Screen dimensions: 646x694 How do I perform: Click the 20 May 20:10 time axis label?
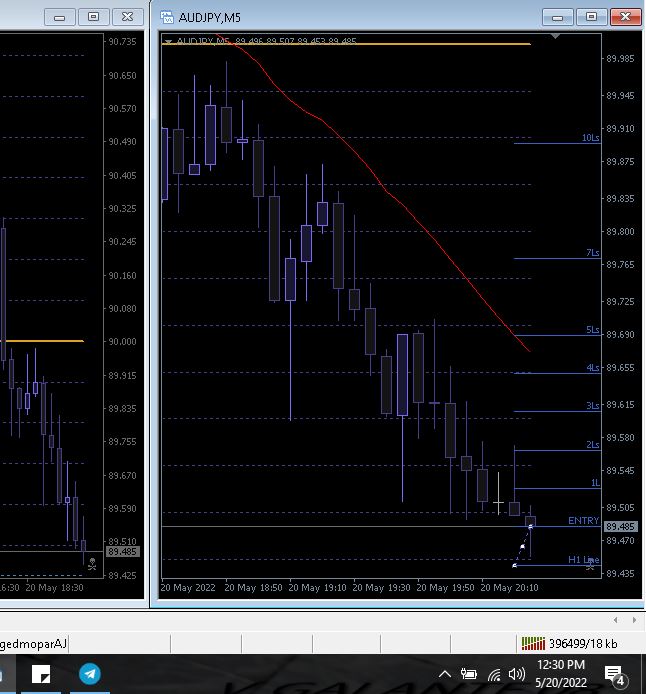point(509,588)
